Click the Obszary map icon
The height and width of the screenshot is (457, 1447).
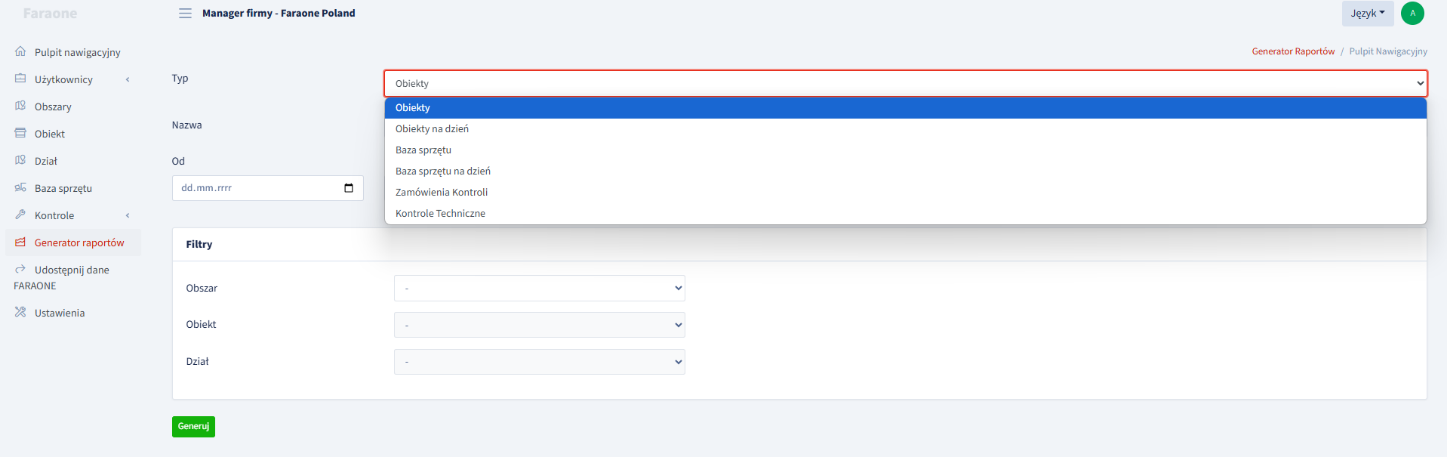tap(20, 106)
